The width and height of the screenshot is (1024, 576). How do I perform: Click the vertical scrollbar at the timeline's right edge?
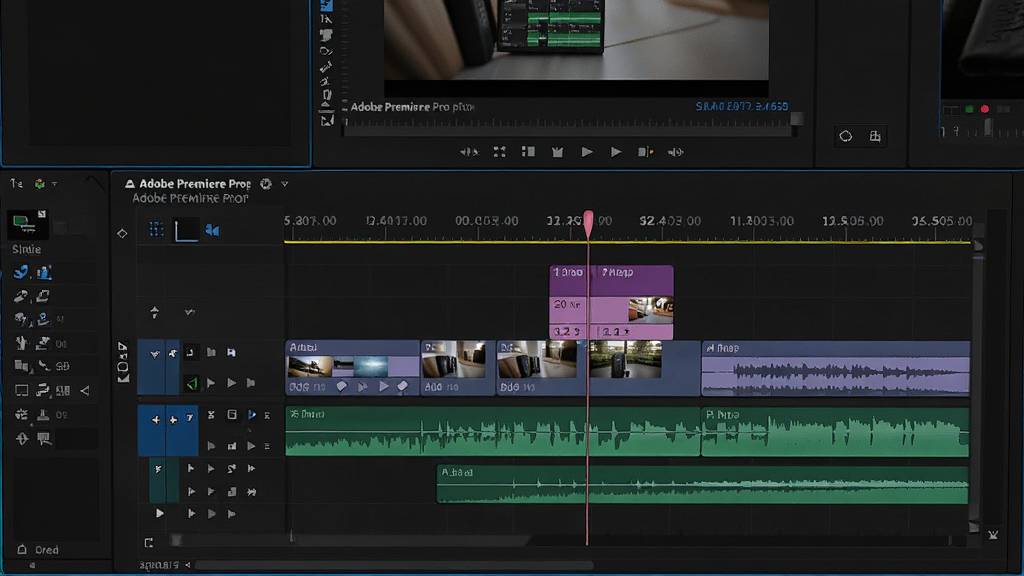pyautogui.click(x=978, y=379)
